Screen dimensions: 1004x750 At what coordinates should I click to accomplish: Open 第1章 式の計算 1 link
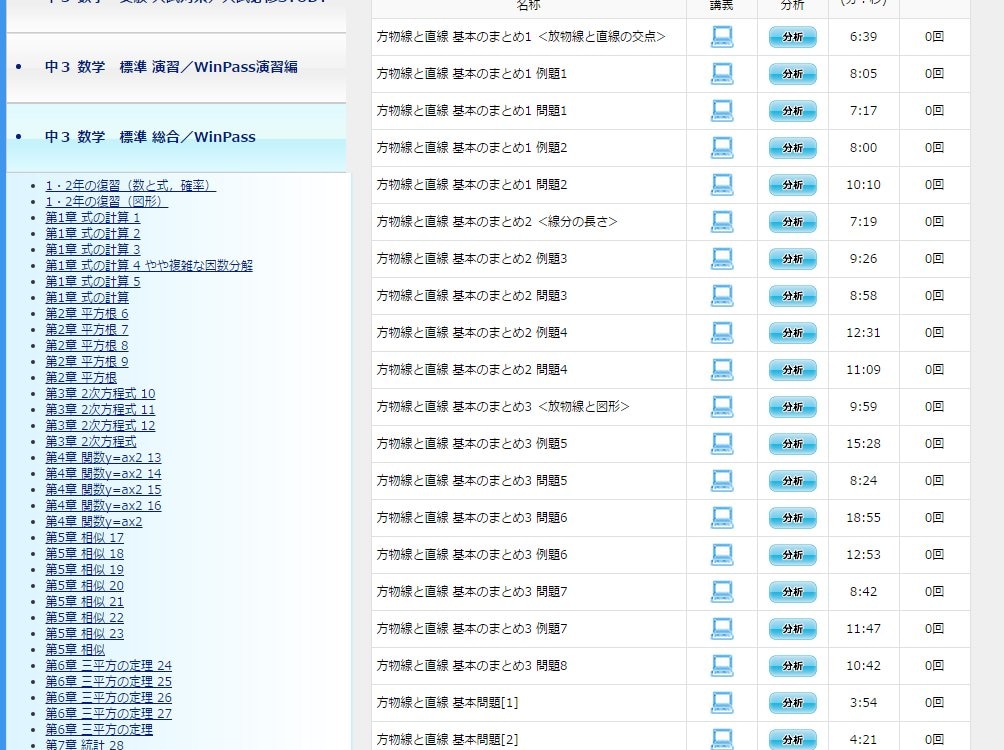click(92, 218)
